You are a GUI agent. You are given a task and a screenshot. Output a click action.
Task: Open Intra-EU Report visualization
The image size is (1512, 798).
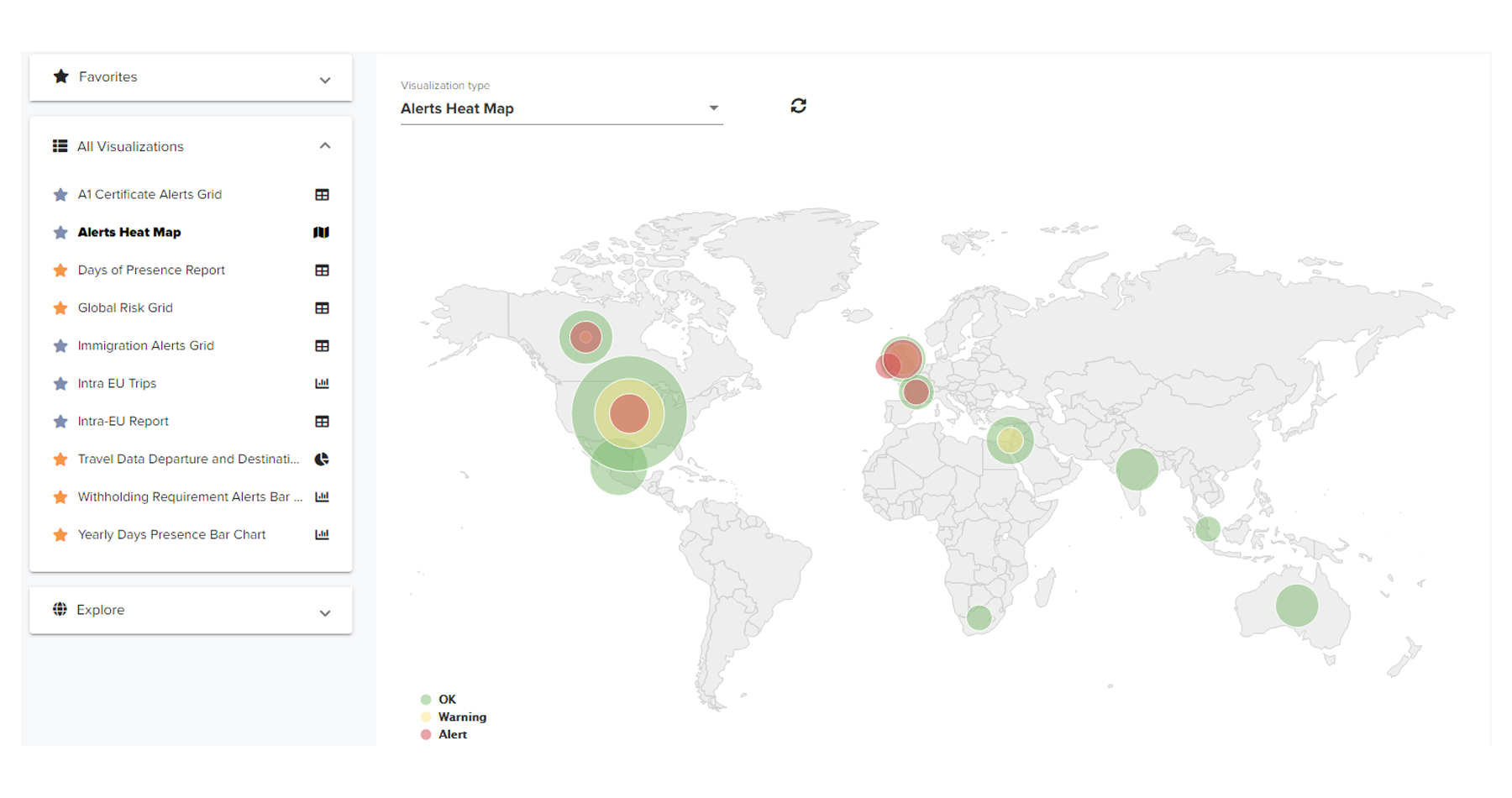coord(123,422)
